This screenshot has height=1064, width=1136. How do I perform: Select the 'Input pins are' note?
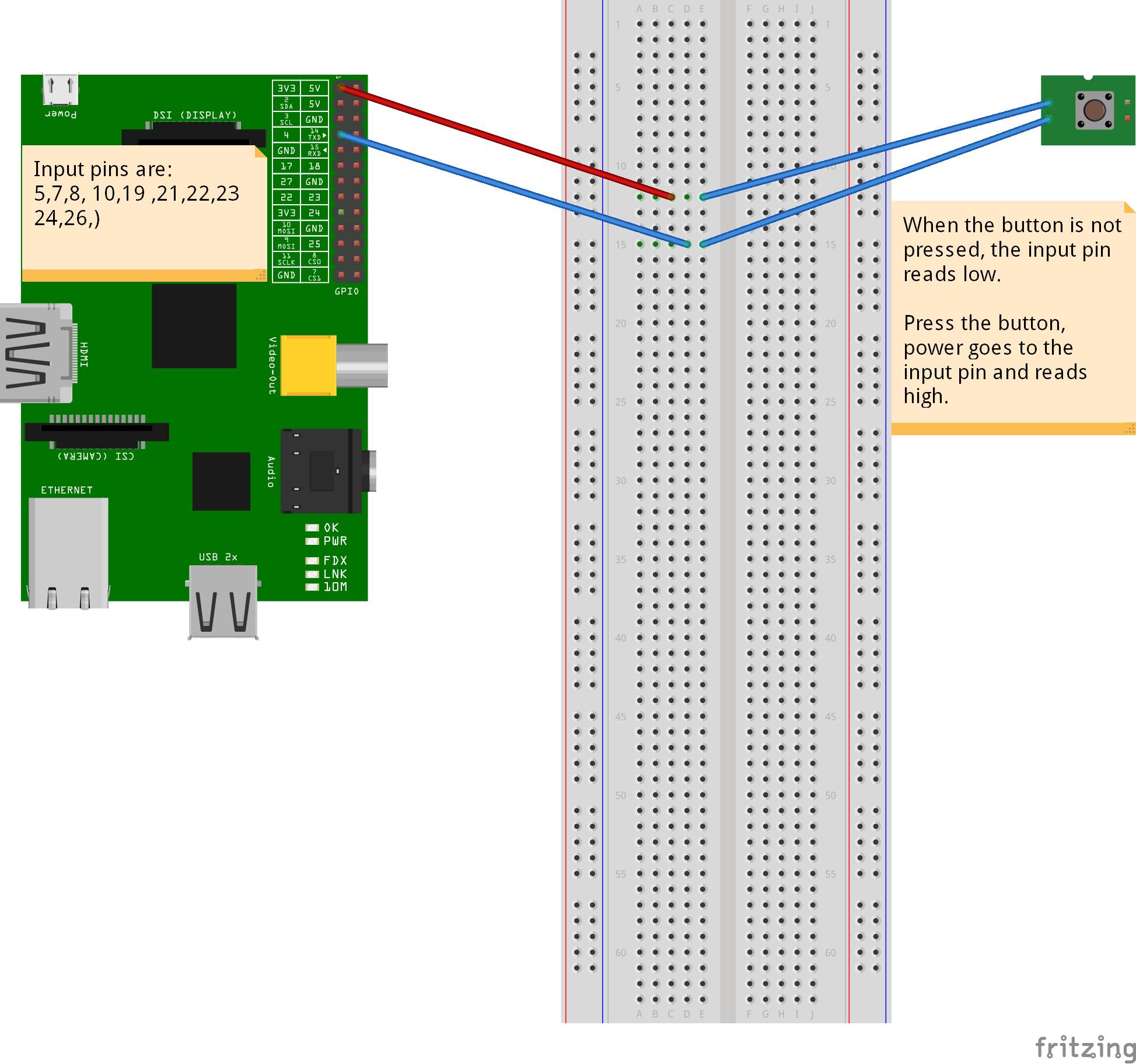tap(144, 213)
